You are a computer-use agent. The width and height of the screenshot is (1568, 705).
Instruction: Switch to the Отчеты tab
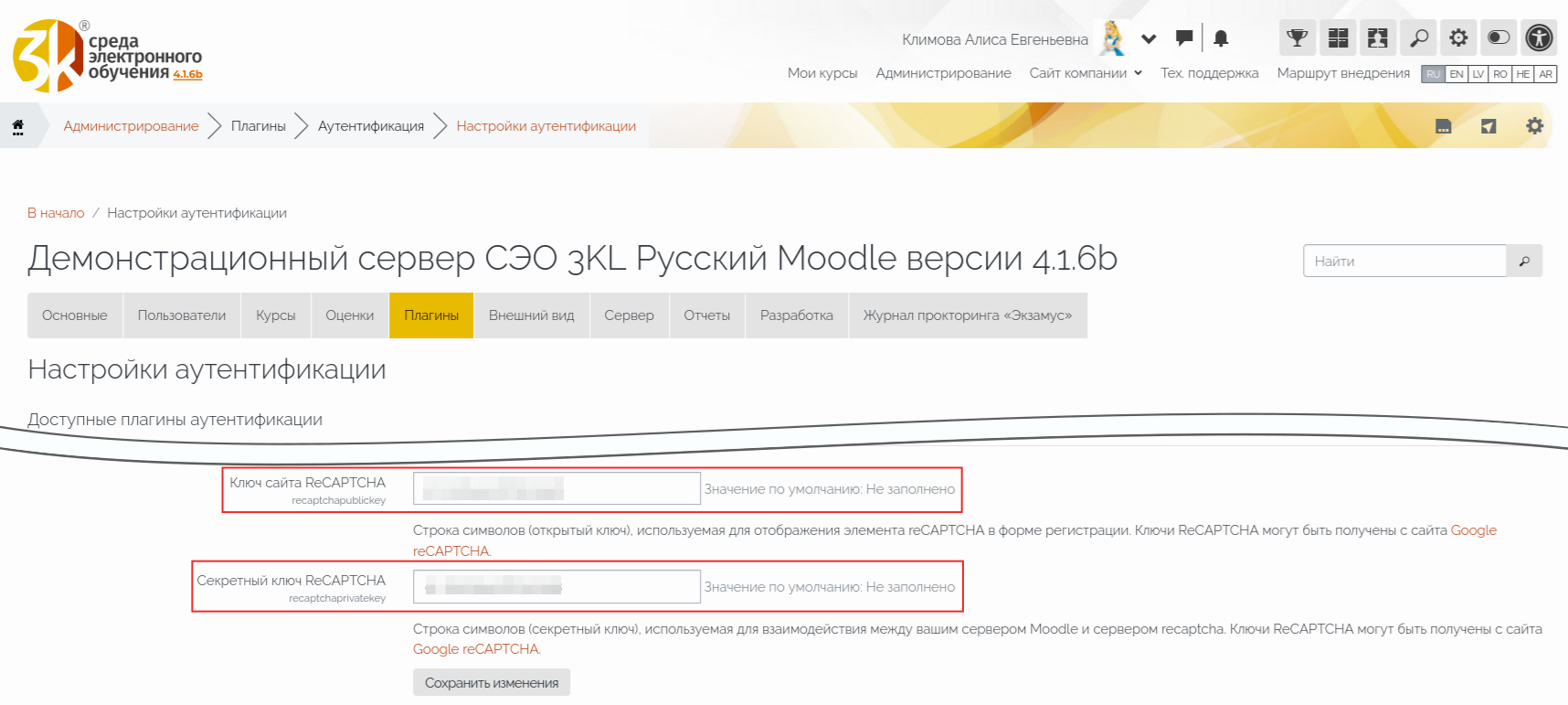pyautogui.click(x=707, y=315)
